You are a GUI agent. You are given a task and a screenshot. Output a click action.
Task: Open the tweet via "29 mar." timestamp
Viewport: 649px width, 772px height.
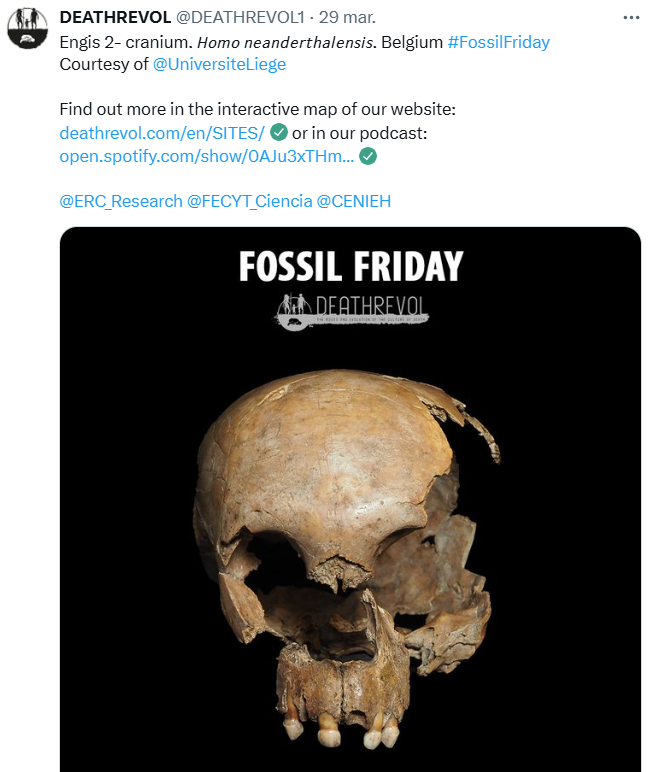coord(346,18)
